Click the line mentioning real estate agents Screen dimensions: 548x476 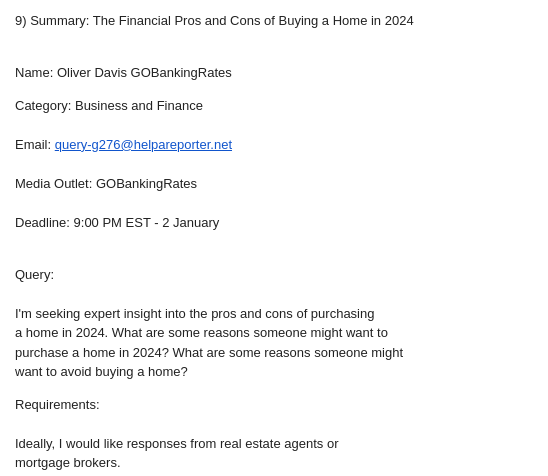pos(176,444)
